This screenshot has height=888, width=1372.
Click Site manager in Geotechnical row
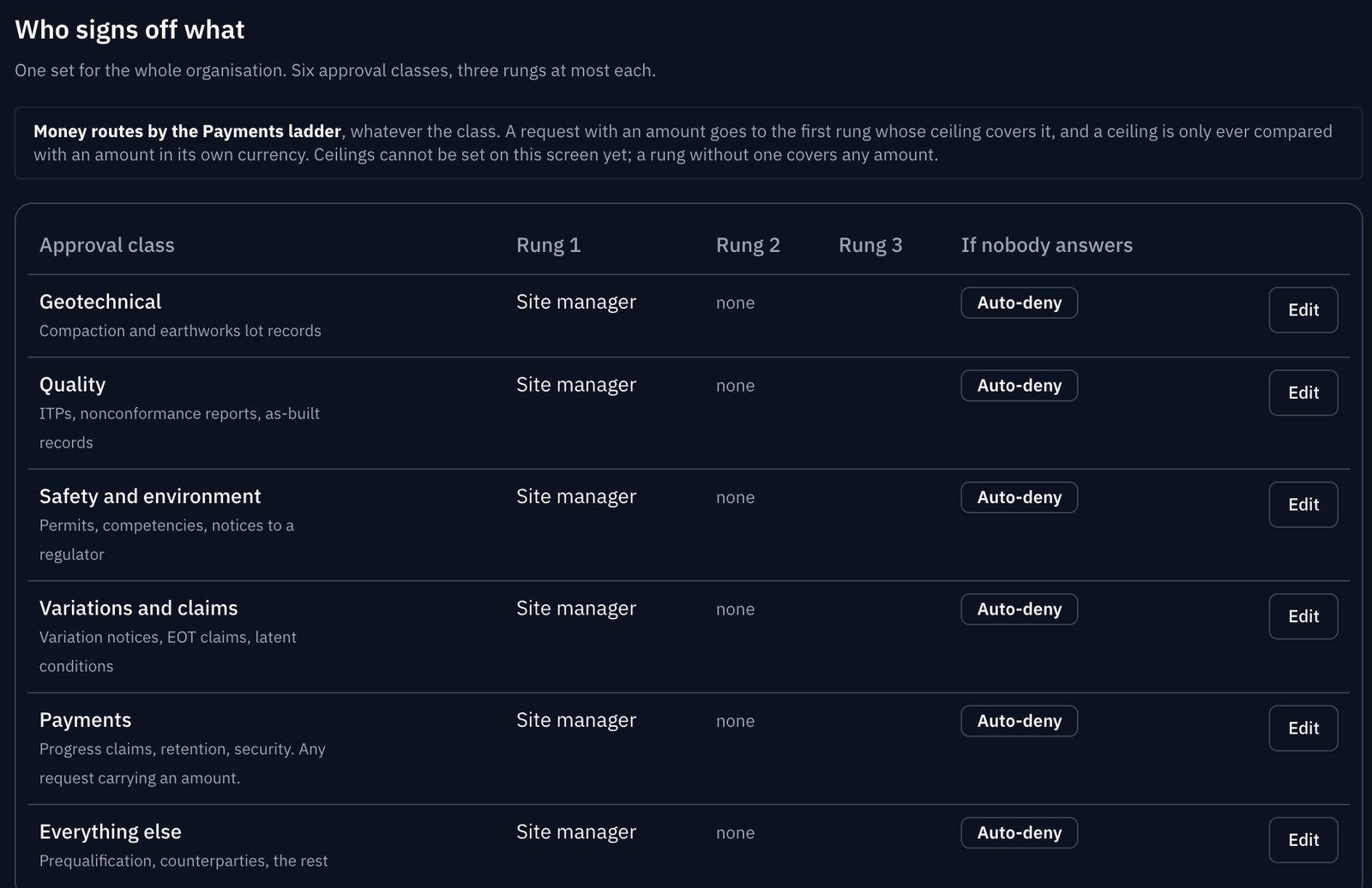576,302
